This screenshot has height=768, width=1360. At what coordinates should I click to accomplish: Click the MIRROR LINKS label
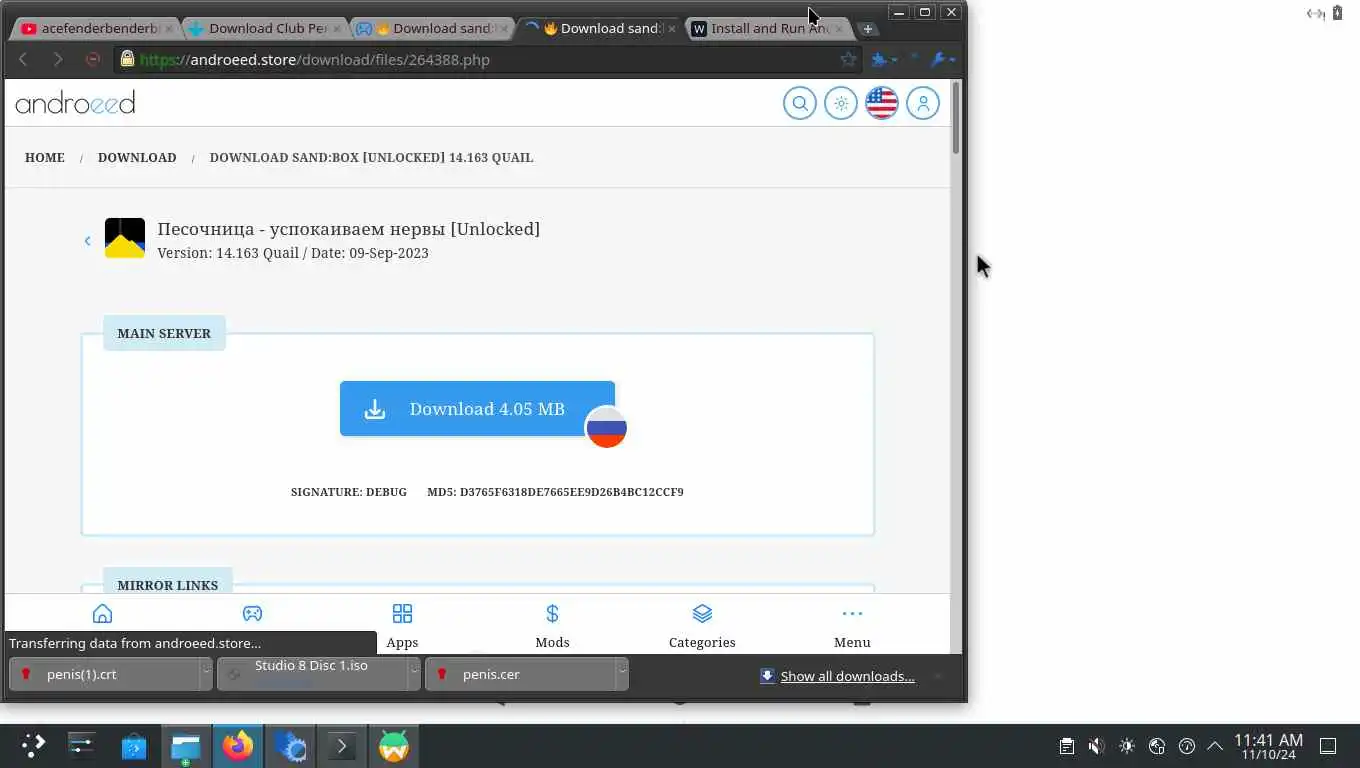(x=167, y=584)
